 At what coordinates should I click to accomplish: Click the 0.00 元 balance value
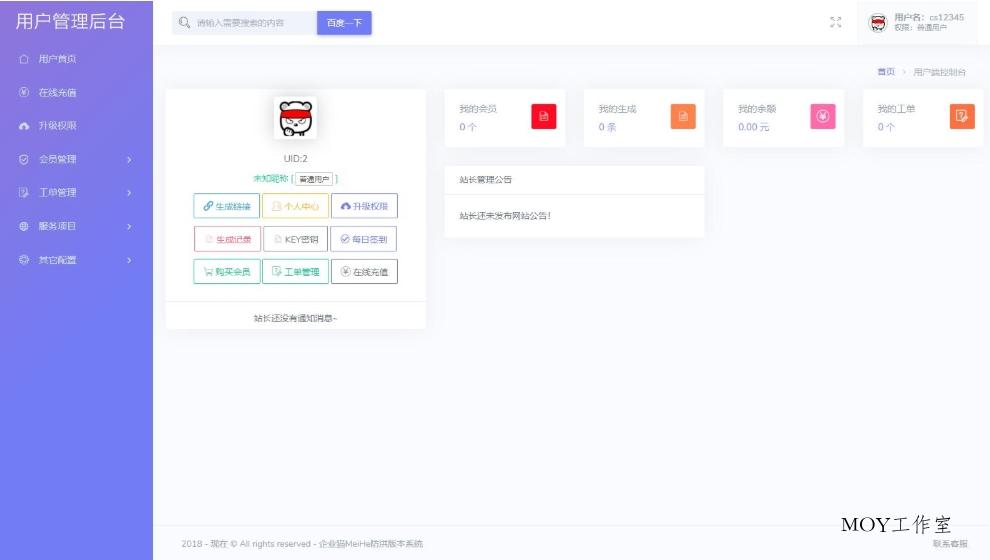753,127
